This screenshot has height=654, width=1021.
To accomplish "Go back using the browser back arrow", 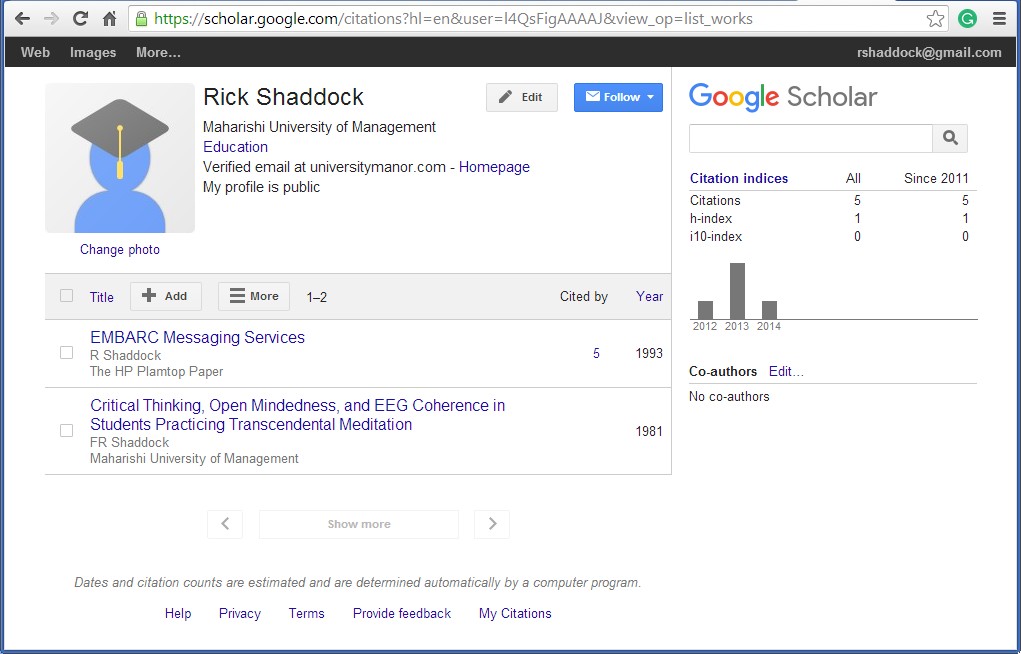I will (x=22, y=19).
